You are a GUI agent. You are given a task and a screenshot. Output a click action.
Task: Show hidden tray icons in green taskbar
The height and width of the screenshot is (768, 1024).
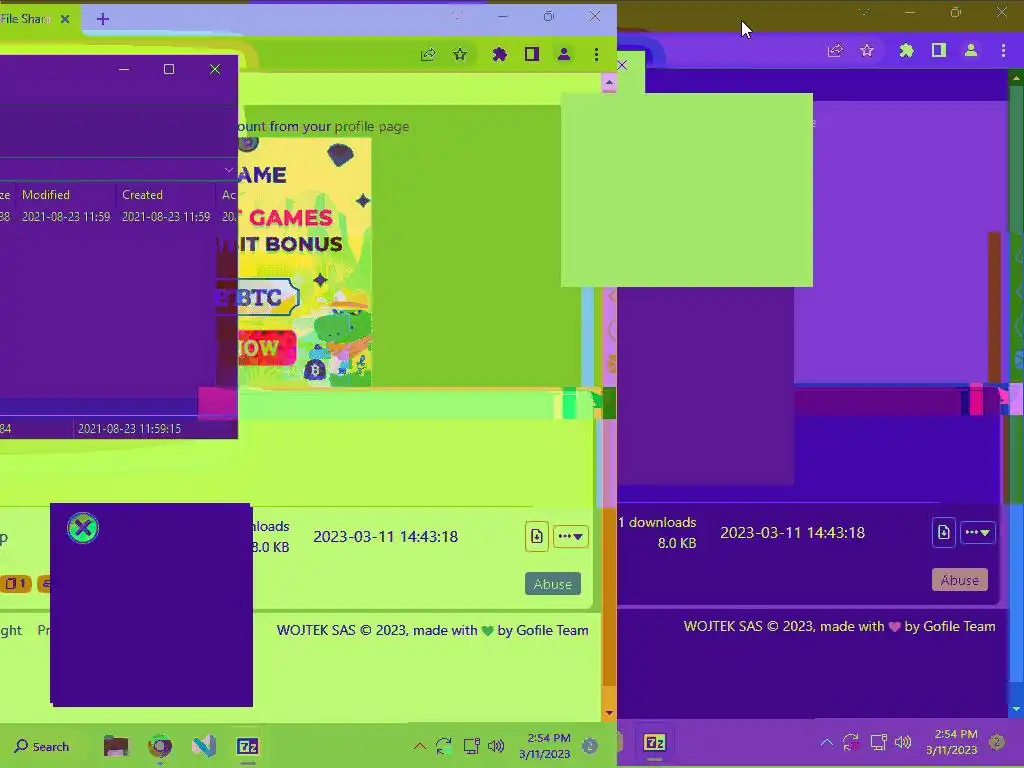419,746
